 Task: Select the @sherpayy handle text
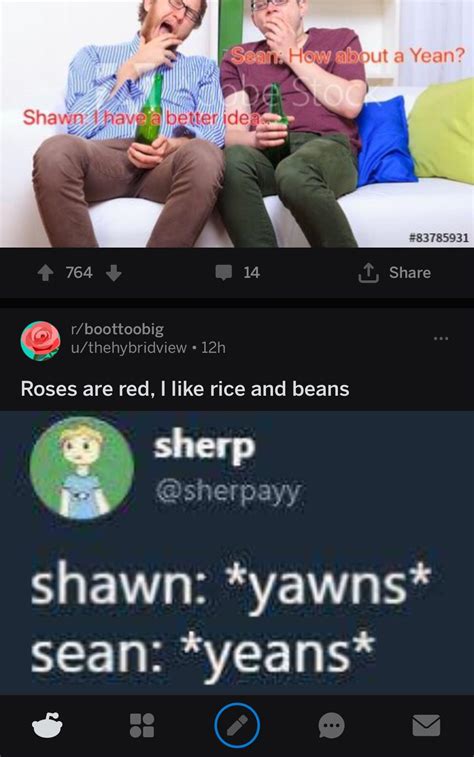228,491
